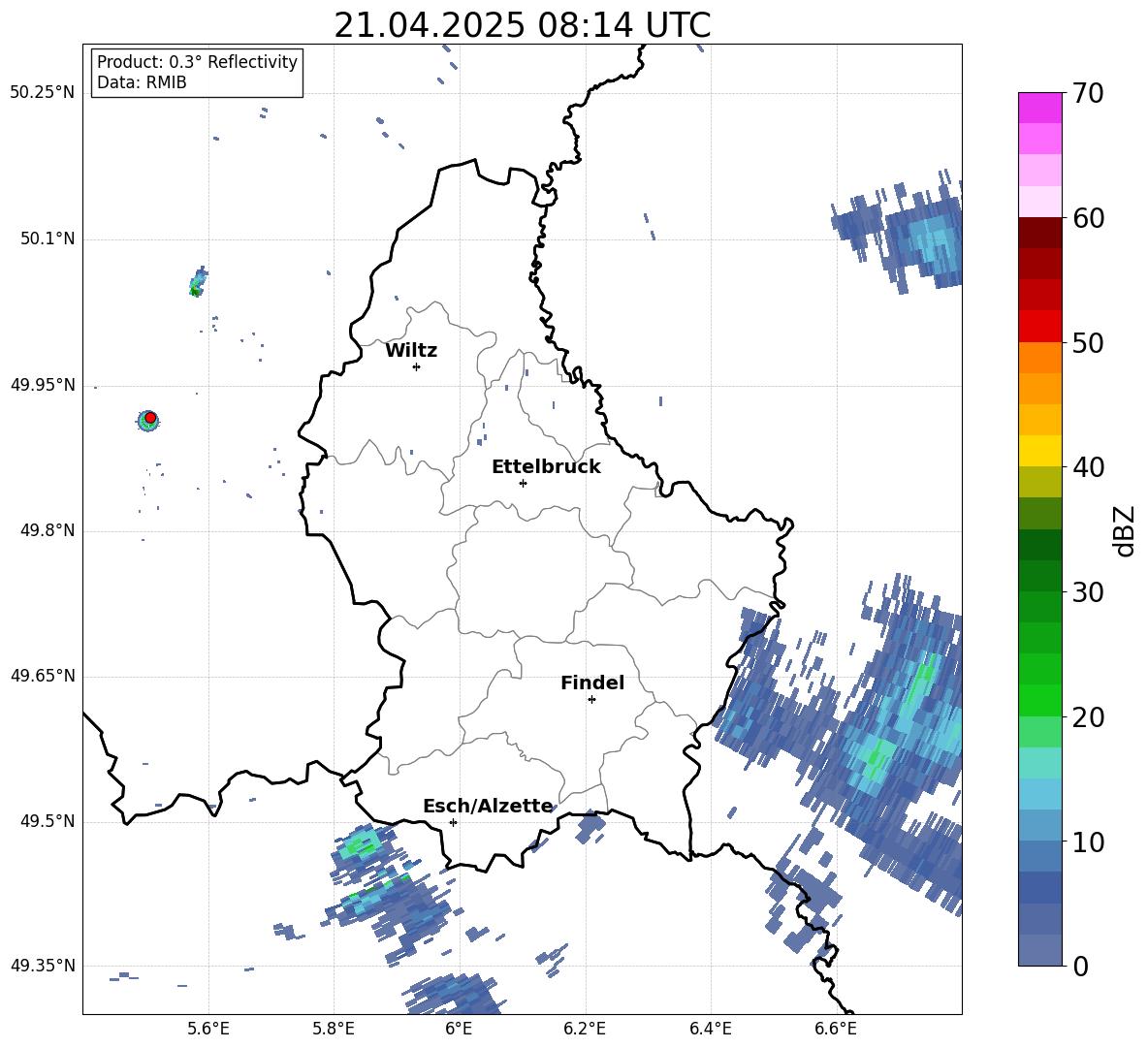Click the 6°E longitude label

(x=459, y=1029)
